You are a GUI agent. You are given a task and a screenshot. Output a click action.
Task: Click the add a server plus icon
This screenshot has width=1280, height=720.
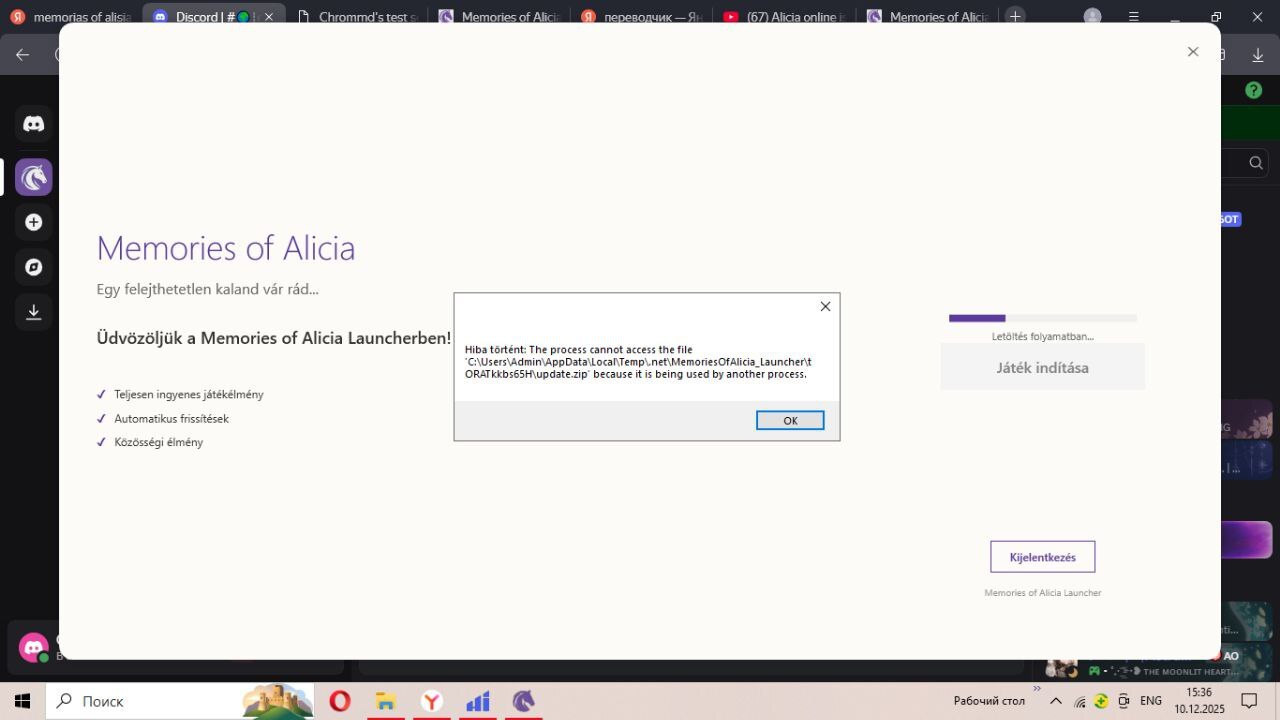click(34, 222)
